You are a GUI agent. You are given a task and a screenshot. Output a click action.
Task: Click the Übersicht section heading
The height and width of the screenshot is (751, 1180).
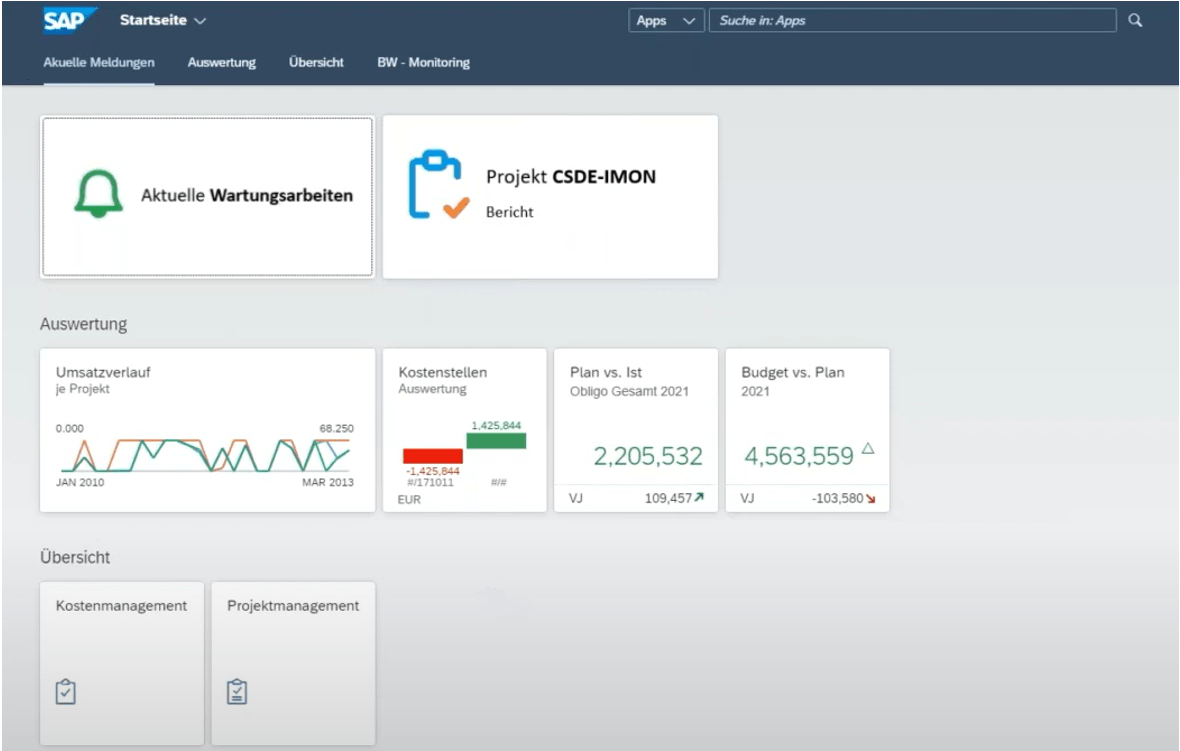(x=75, y=558)
